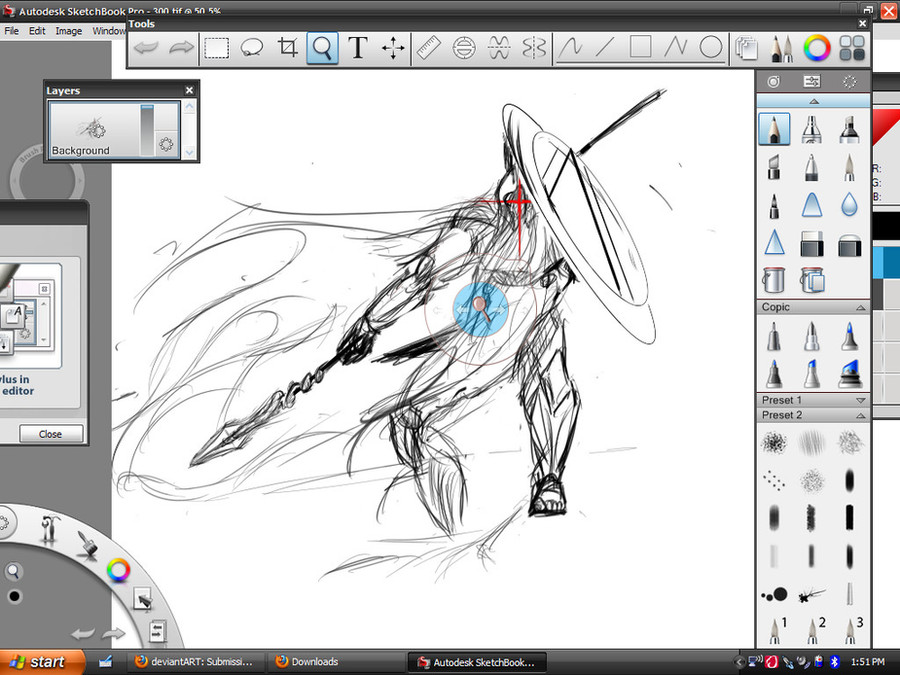900x675 pixels.
Task: Select the Pencil brush in the brush palette
Action: pos(774,129)
